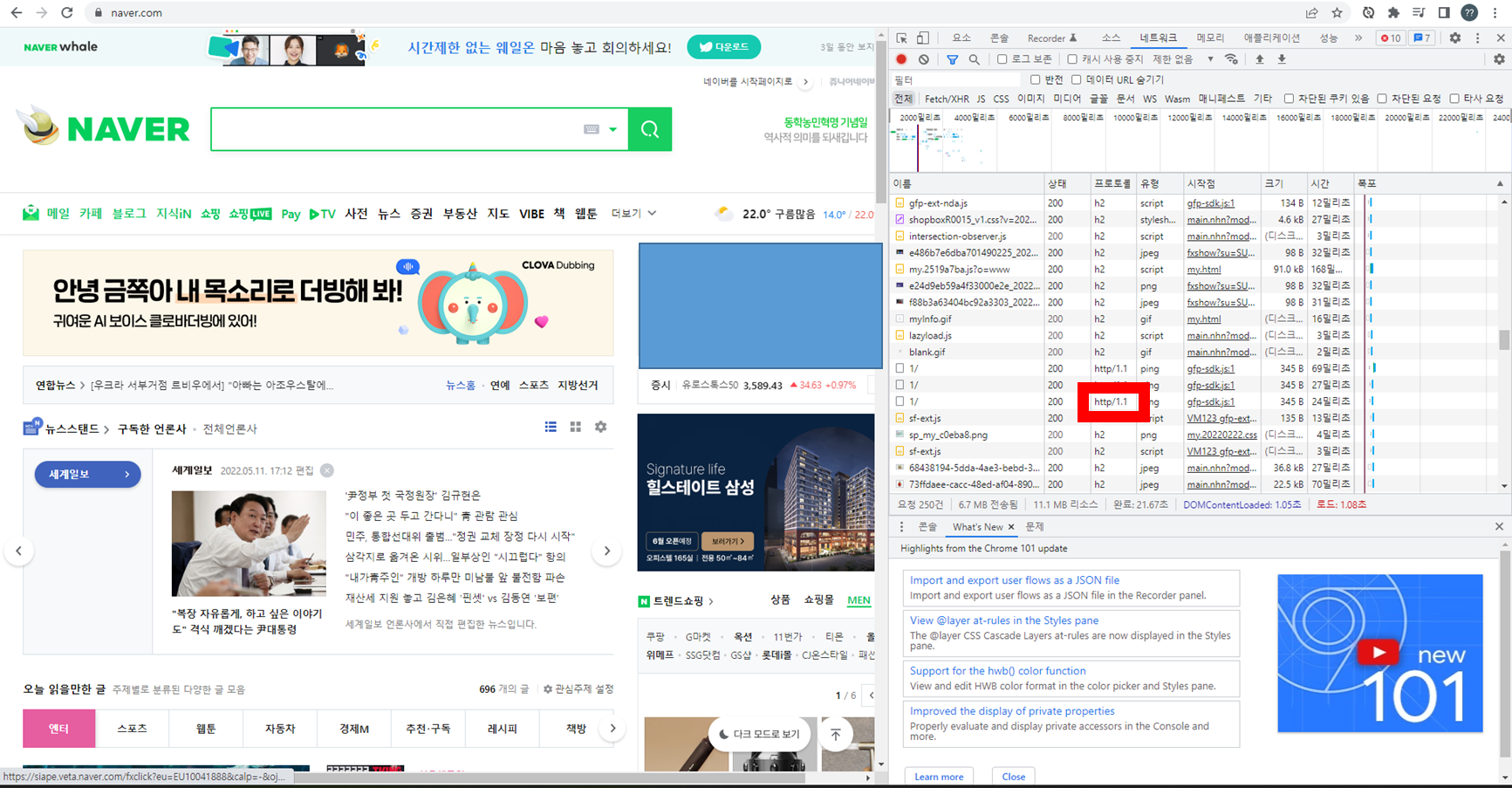
Task: Toggle the device toolbar icon in DevTools
Action: pyautogui.click(x=923, y=38)
